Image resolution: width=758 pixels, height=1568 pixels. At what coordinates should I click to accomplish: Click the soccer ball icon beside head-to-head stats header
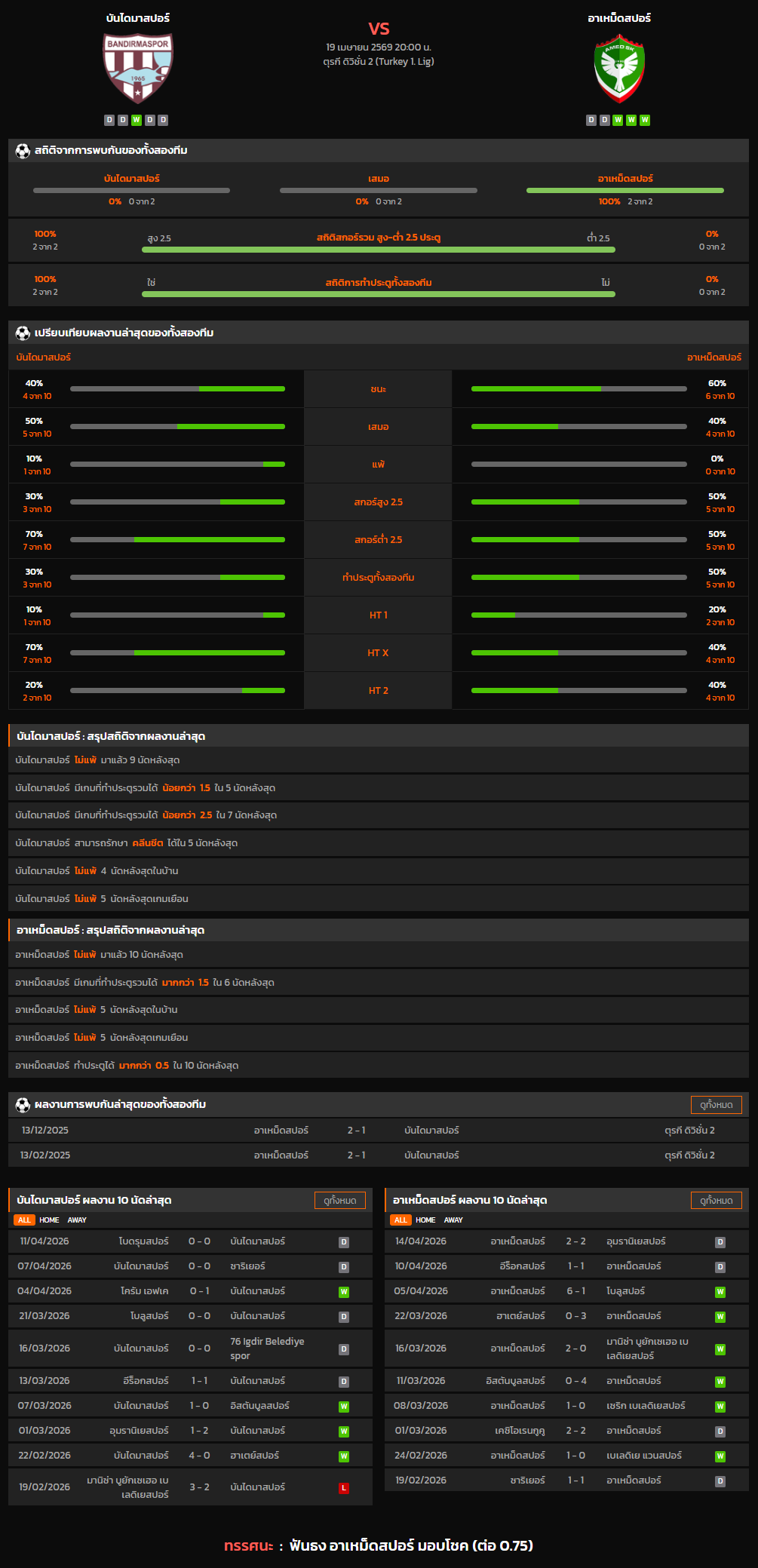23,151
